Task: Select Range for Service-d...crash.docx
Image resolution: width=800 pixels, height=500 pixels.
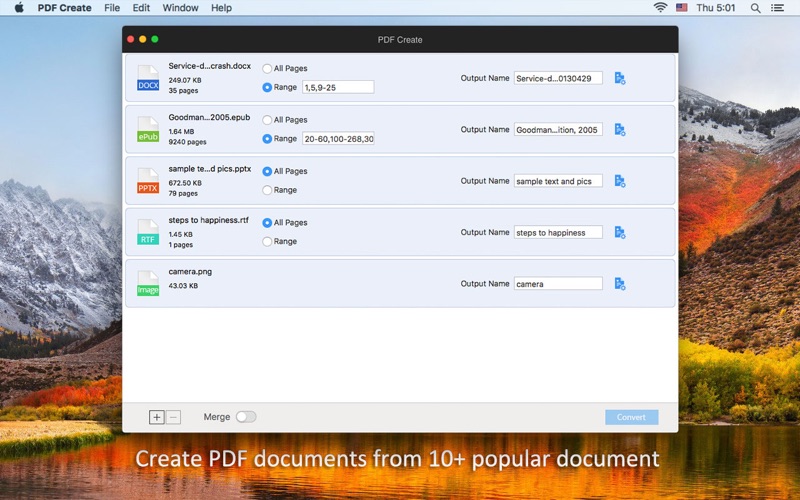Action: pos(267,87)
